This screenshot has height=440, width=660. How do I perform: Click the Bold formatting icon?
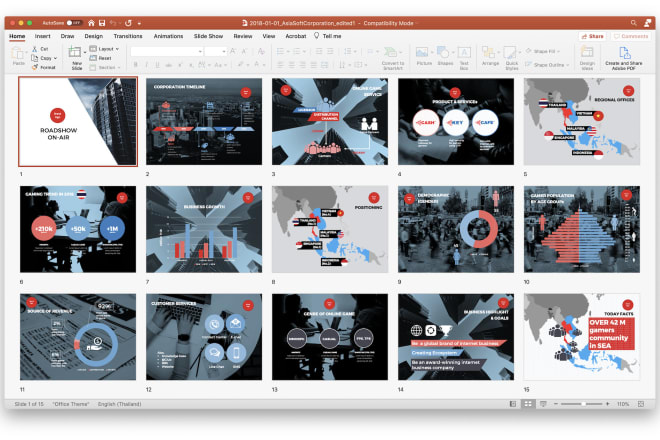(x=136, y=65)
